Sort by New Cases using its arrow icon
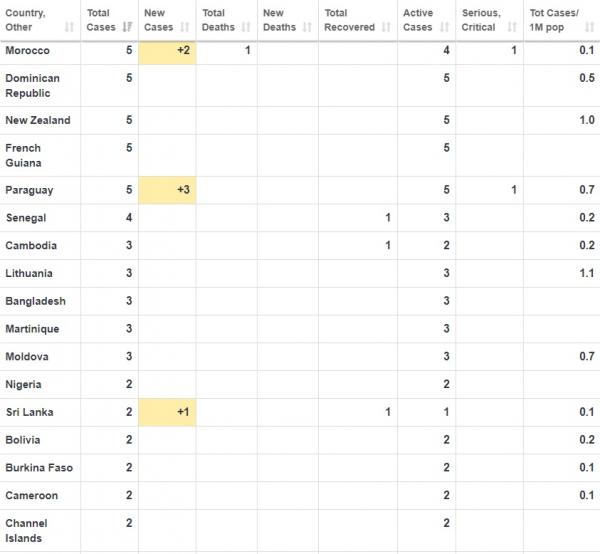 187,27
